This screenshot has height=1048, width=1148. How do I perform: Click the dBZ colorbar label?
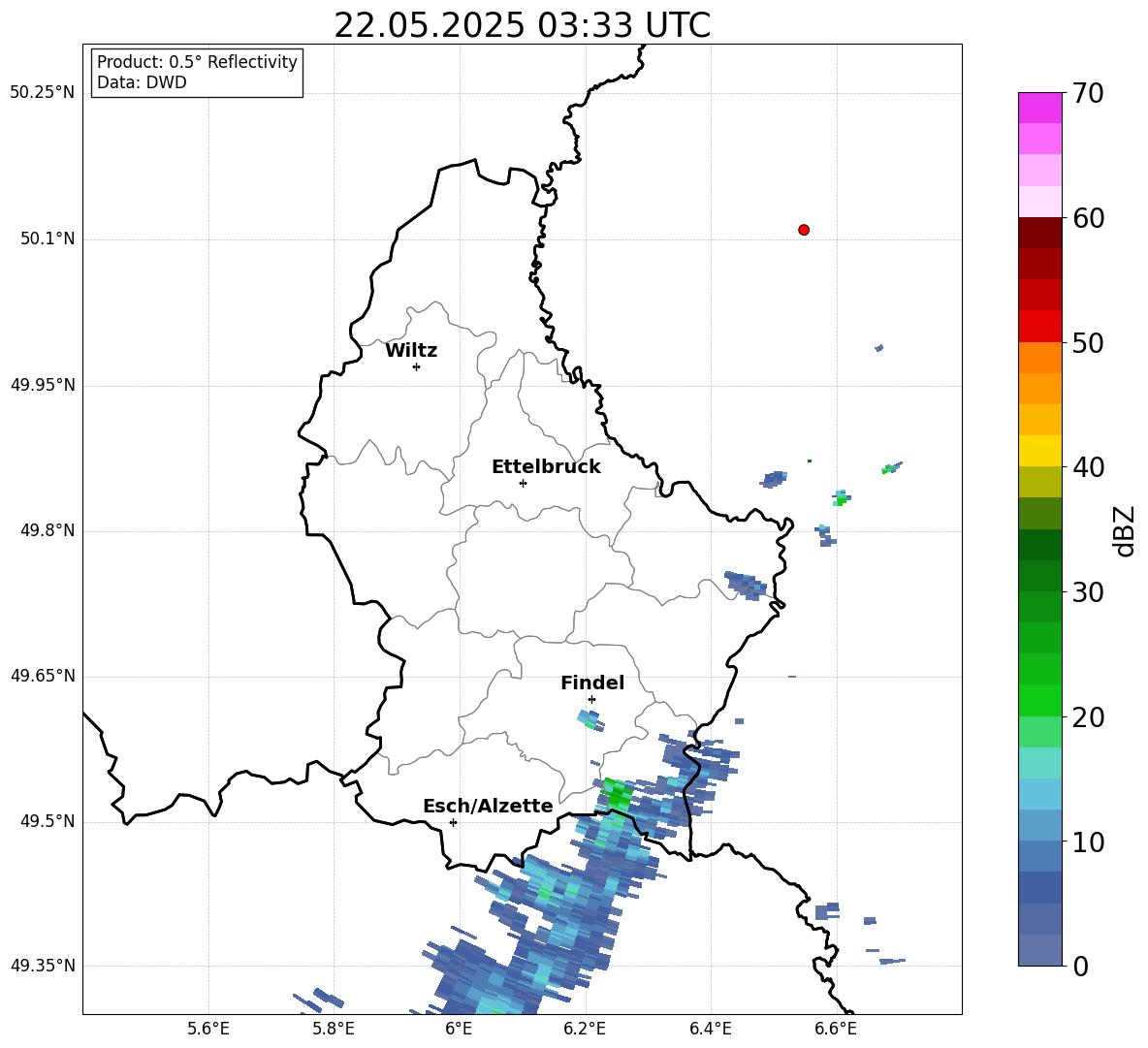click(x=1125, y=530)
